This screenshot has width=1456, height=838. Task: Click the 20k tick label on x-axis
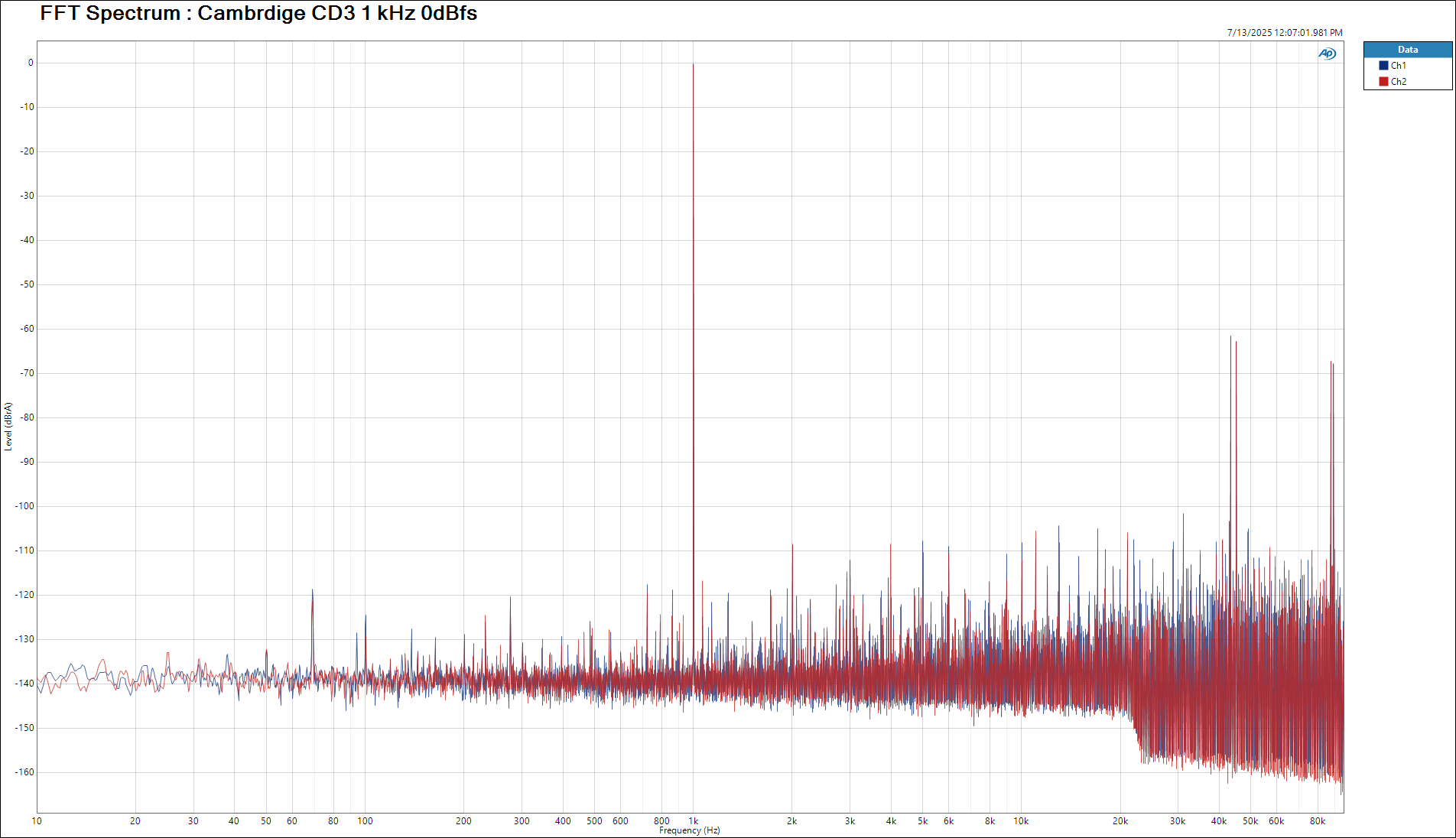(1120, 821)
